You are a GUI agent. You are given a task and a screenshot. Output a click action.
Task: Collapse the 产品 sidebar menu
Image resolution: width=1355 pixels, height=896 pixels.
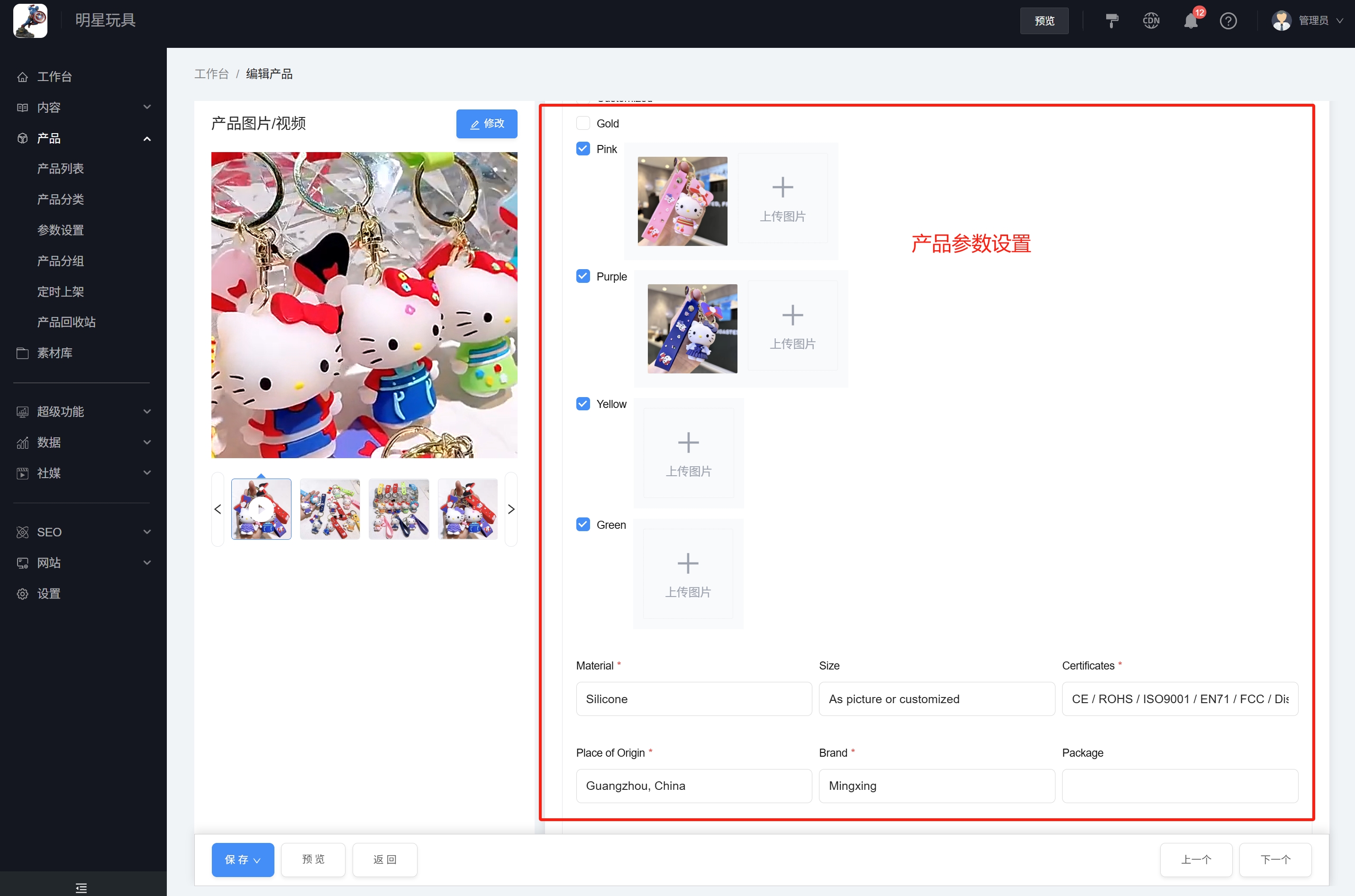click(147, 138)
